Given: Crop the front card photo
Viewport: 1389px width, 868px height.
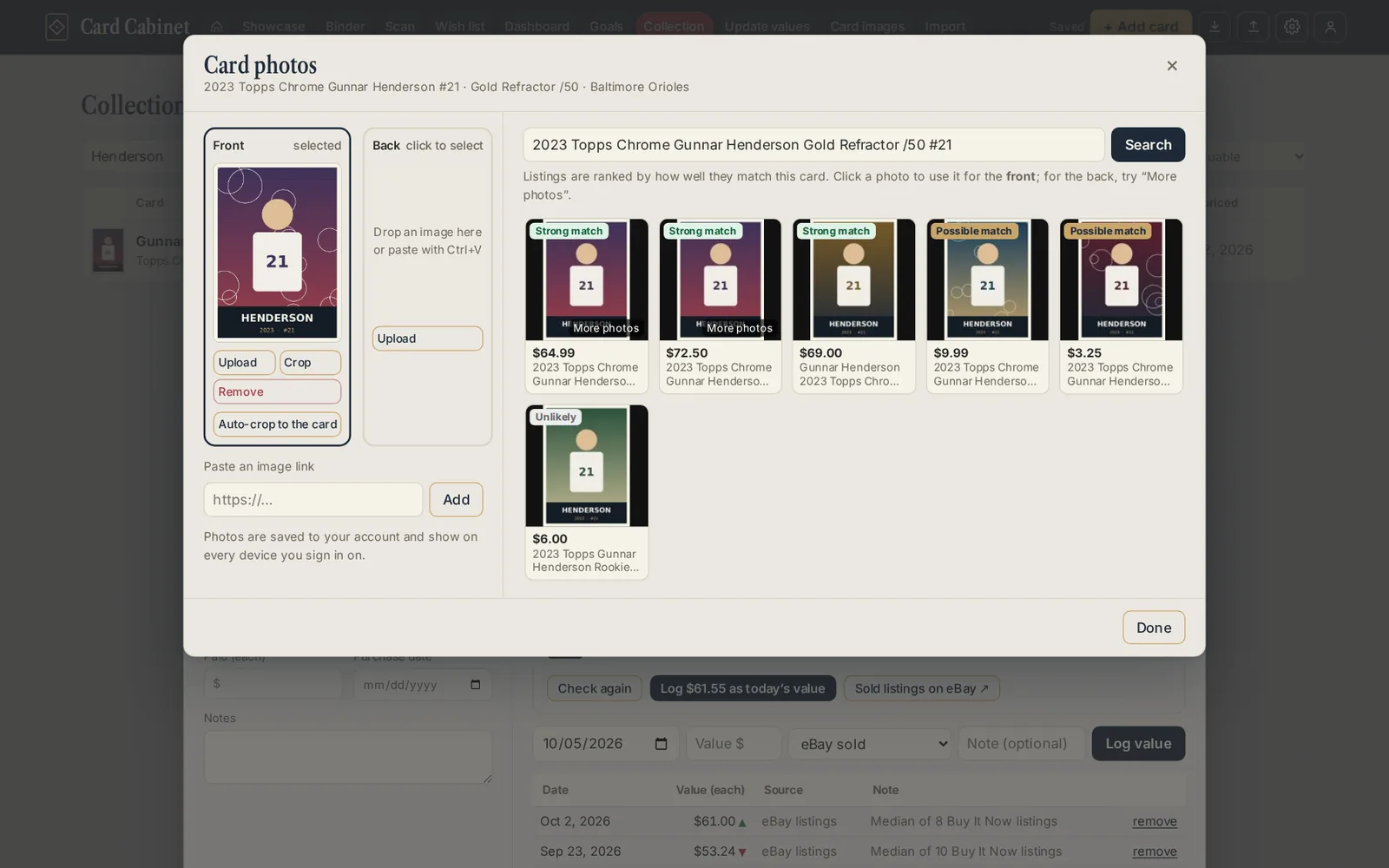Looking at the screenshot, I should (x=310, y=363).
